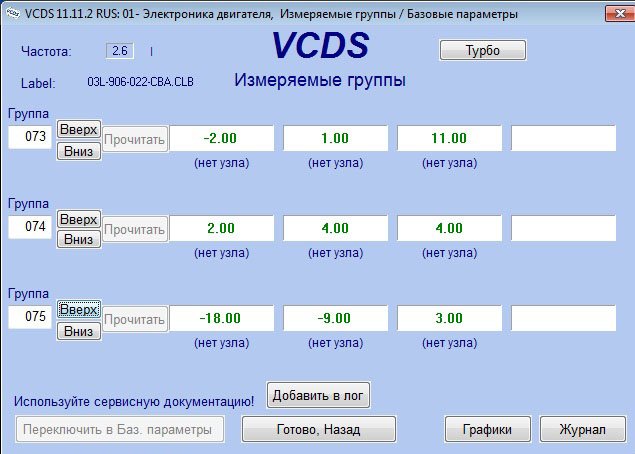Click Готово, Назад button
This screenshot has height=454, width=635.
tap(319, 429)
